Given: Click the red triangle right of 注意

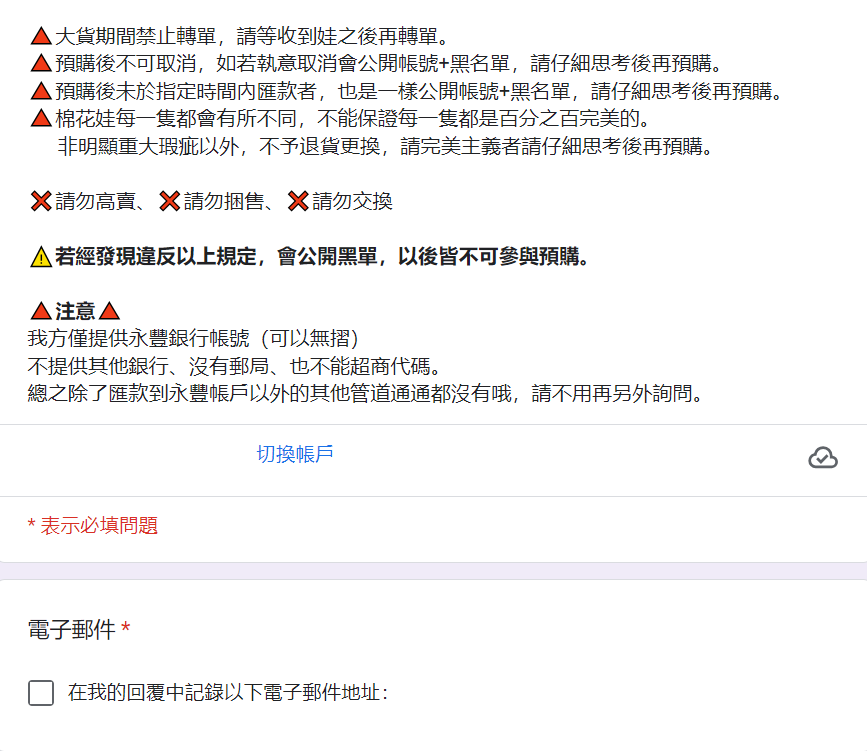Looking at the screenshot, I should [x=109, y=311].
